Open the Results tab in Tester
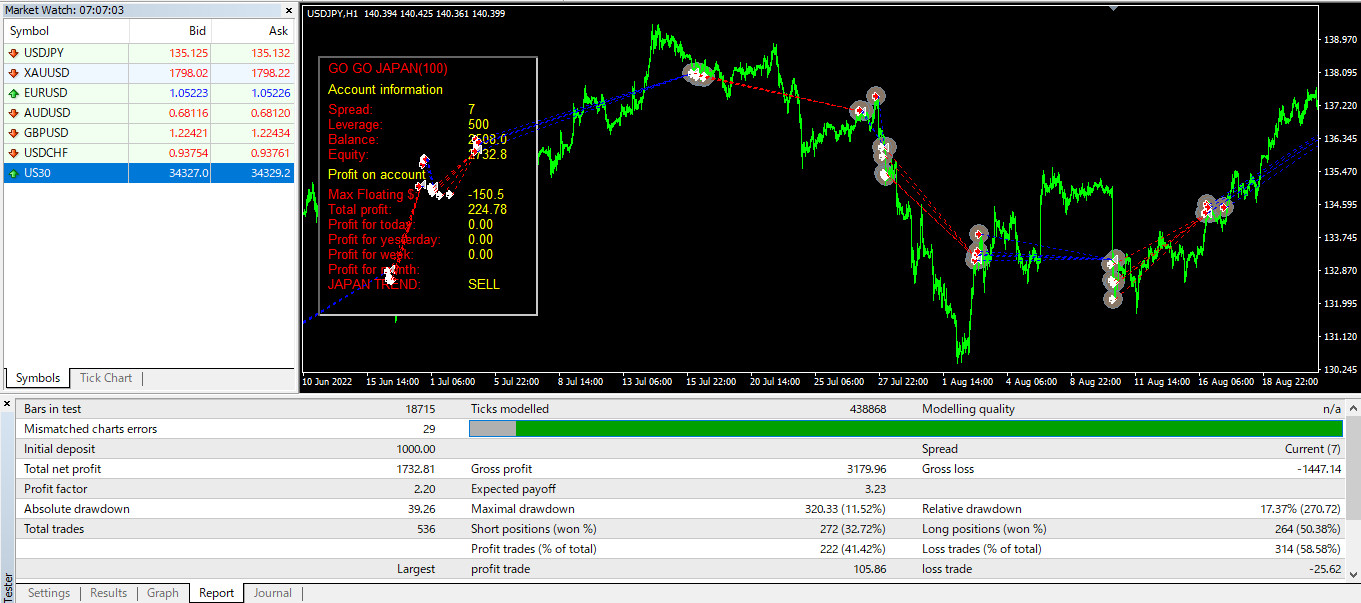The height and width of the screenshot is (603, 1361). (x=109, y=593)
